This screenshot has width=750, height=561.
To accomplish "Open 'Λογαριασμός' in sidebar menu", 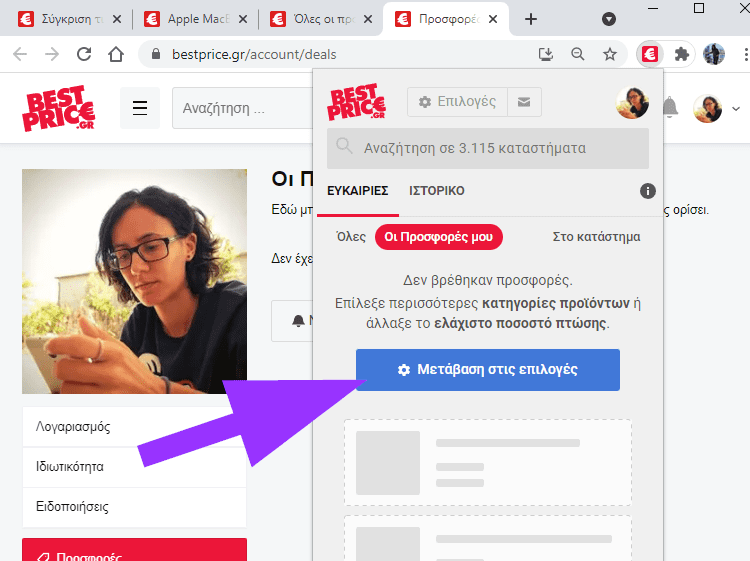I will [134, 427].
